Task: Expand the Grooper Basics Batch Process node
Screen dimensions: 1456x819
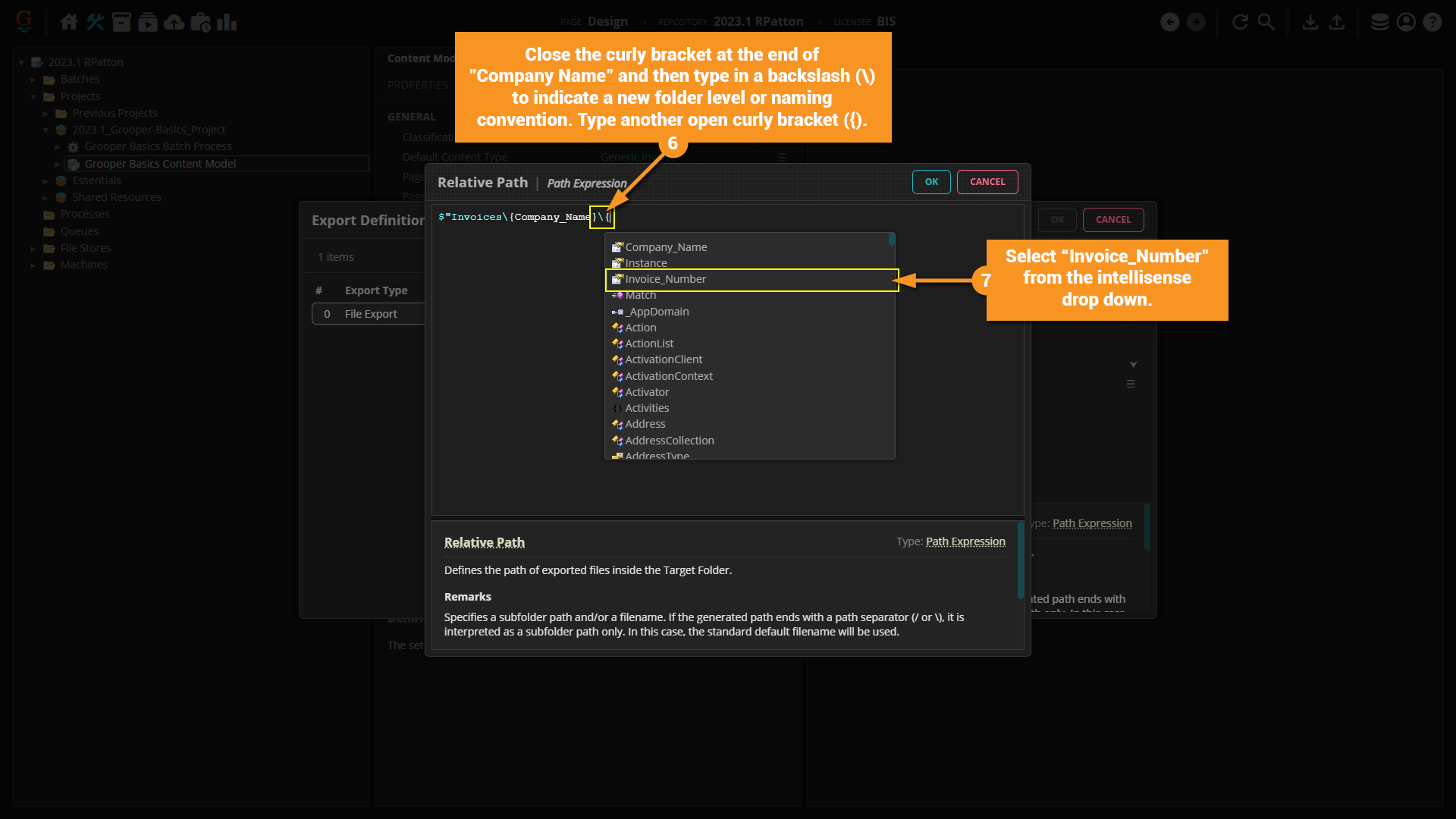Action: click(58, 147)
